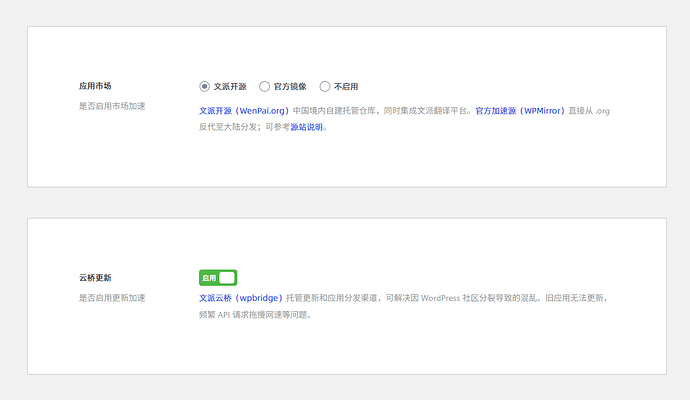
Task: Click the 是否启用市场加速 description text
Action: [112, 106]
